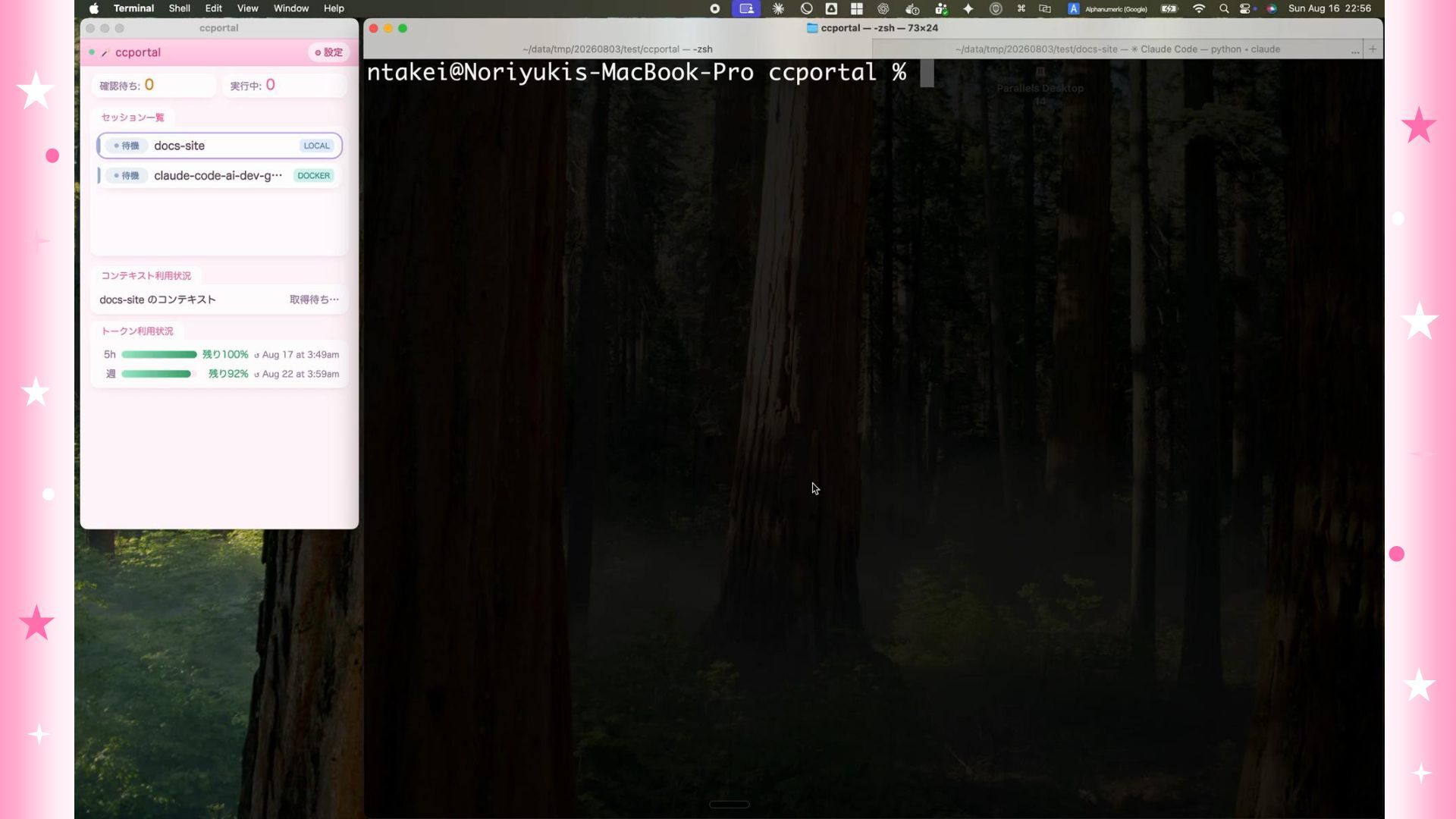Click the highlighted screen sharing menu bar icon
The height and width of the screenshot is (819, 1456).
746,8
